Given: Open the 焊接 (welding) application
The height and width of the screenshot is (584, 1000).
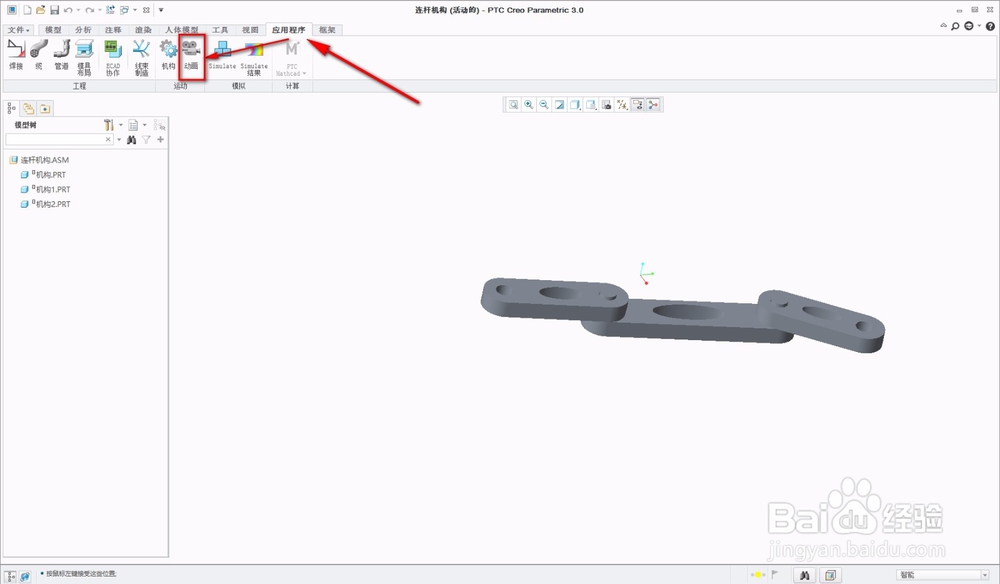Looking at the screenshot, I should pyautogui.click(x=16, y=55).
